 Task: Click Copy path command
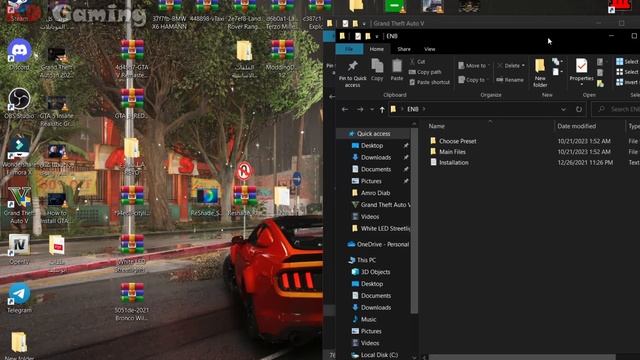[425, 72]
